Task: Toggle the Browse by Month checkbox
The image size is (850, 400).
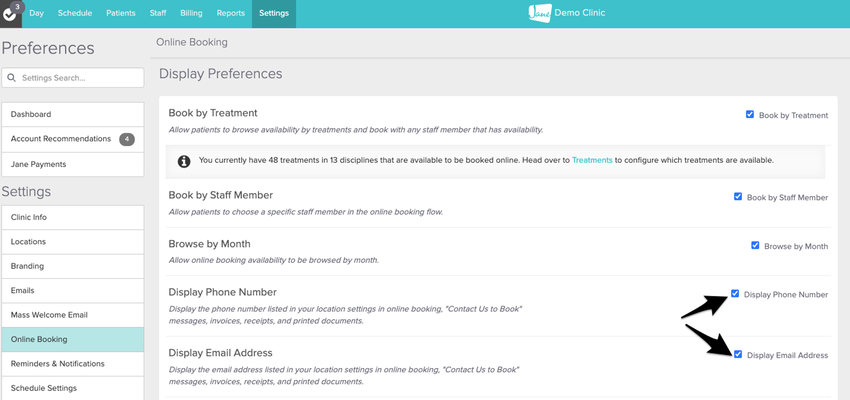Action: (x=755, y=246)
